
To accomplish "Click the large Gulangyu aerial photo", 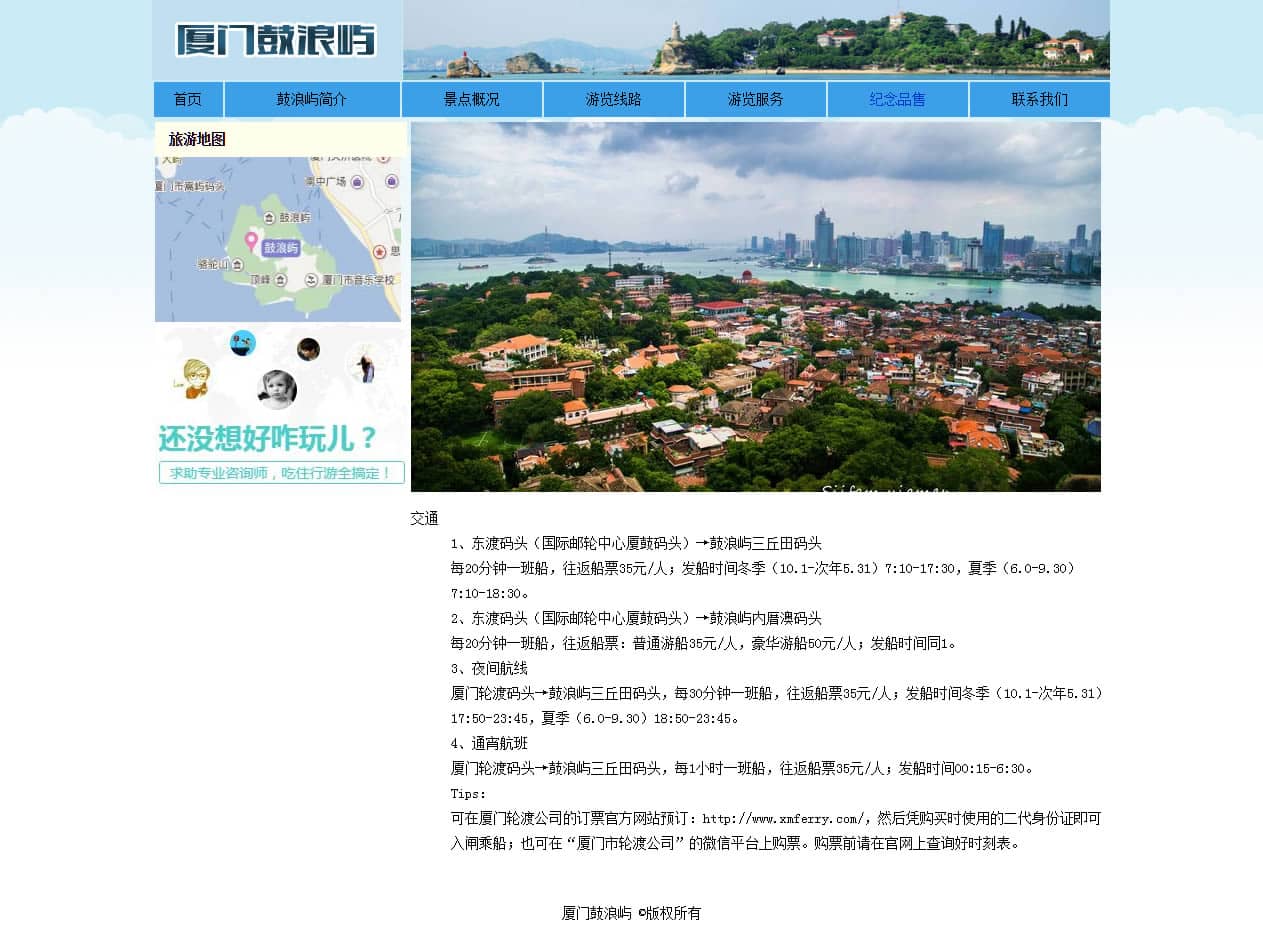I will coord(755,307).
